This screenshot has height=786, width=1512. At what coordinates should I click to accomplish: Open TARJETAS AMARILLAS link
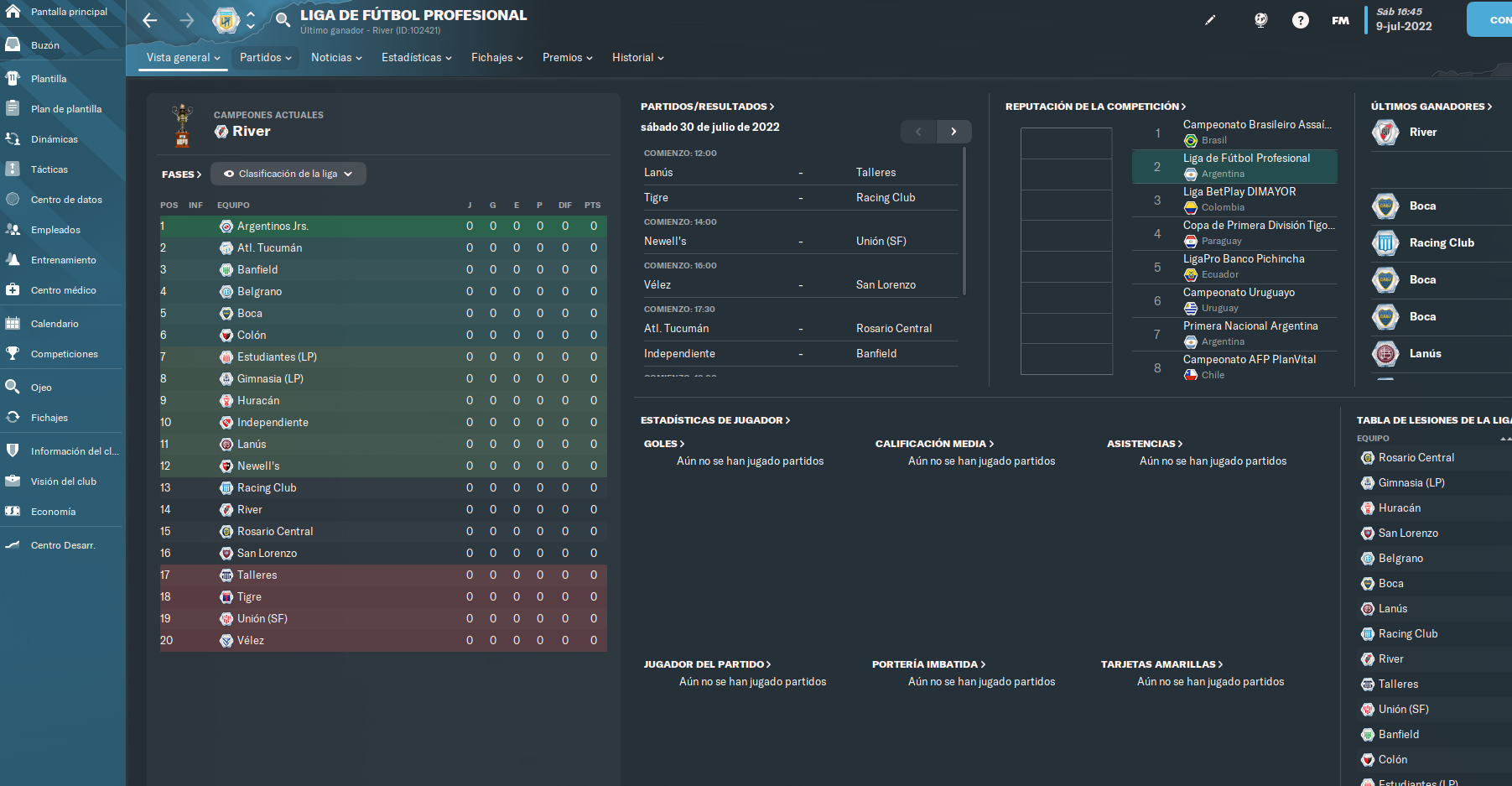tap(1161, 664)
